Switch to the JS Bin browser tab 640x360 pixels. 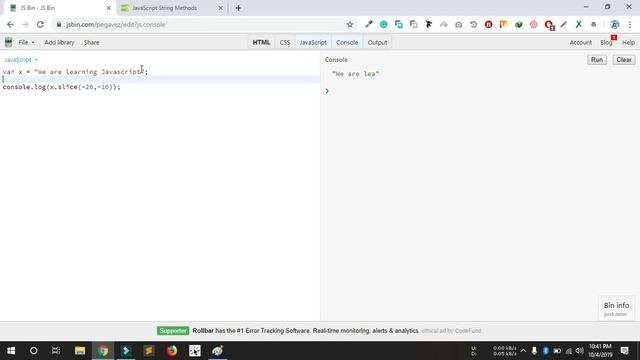click(x=59, y=8)
